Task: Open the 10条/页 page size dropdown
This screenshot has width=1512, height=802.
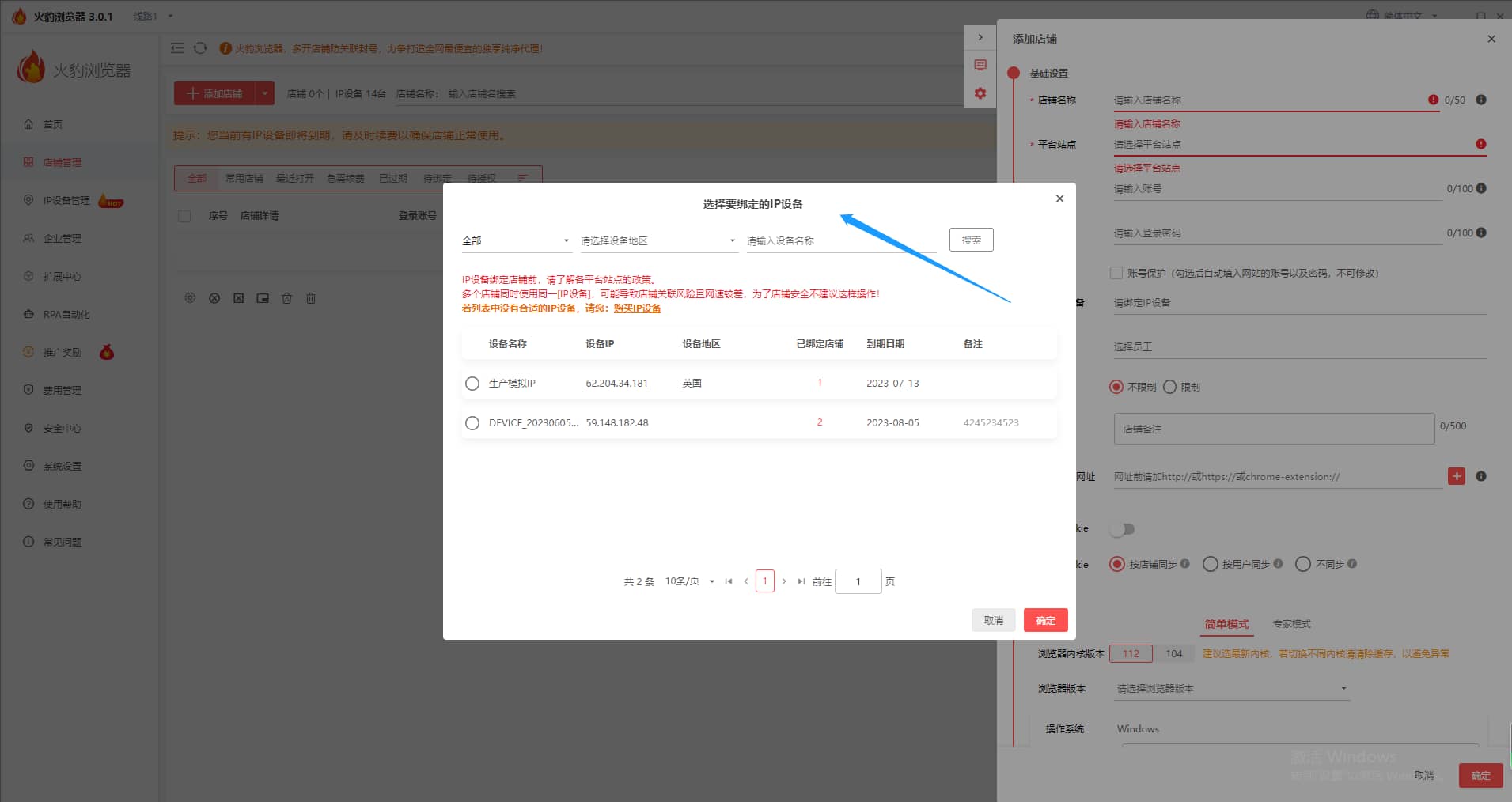Action: [x=689, y=581]
